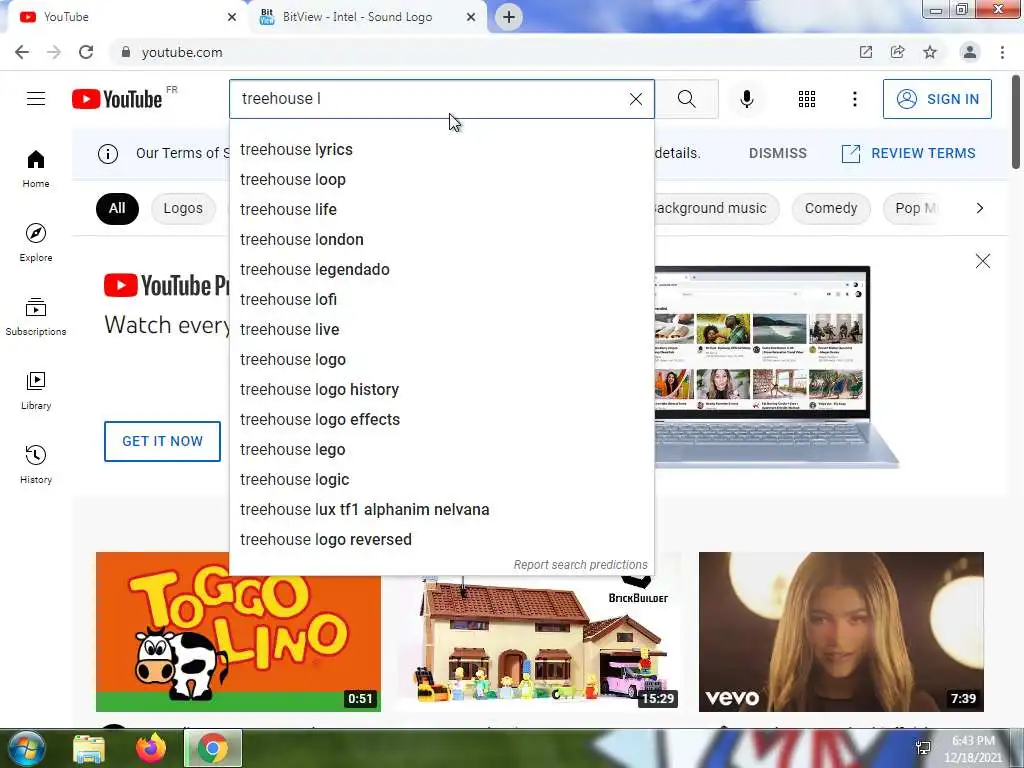1024x768 pixels.
Task: Bookmark this page with the star icon
Action: click(x=930, y=52)
